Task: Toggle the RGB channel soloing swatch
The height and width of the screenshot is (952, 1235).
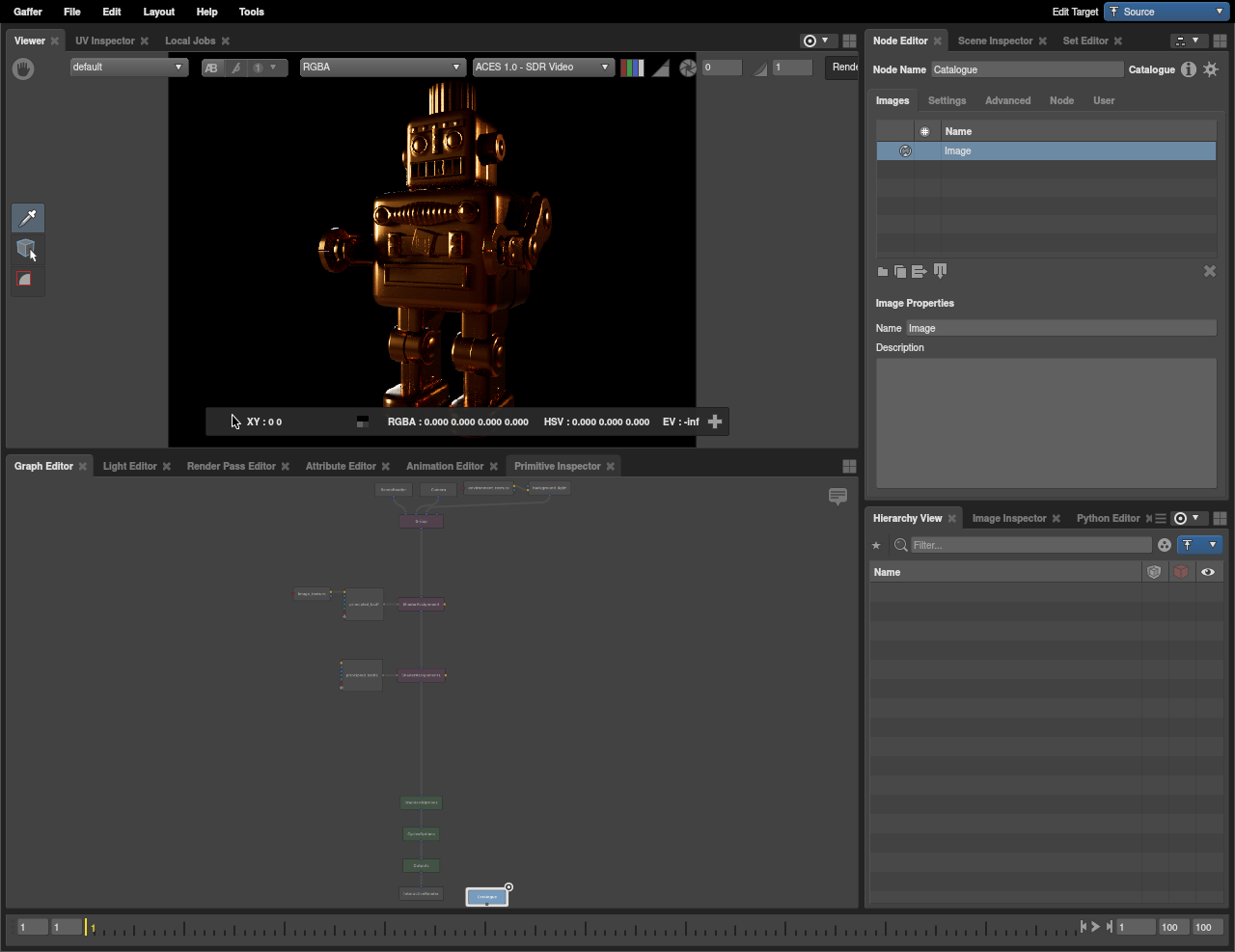Action: tap(632, 68)
